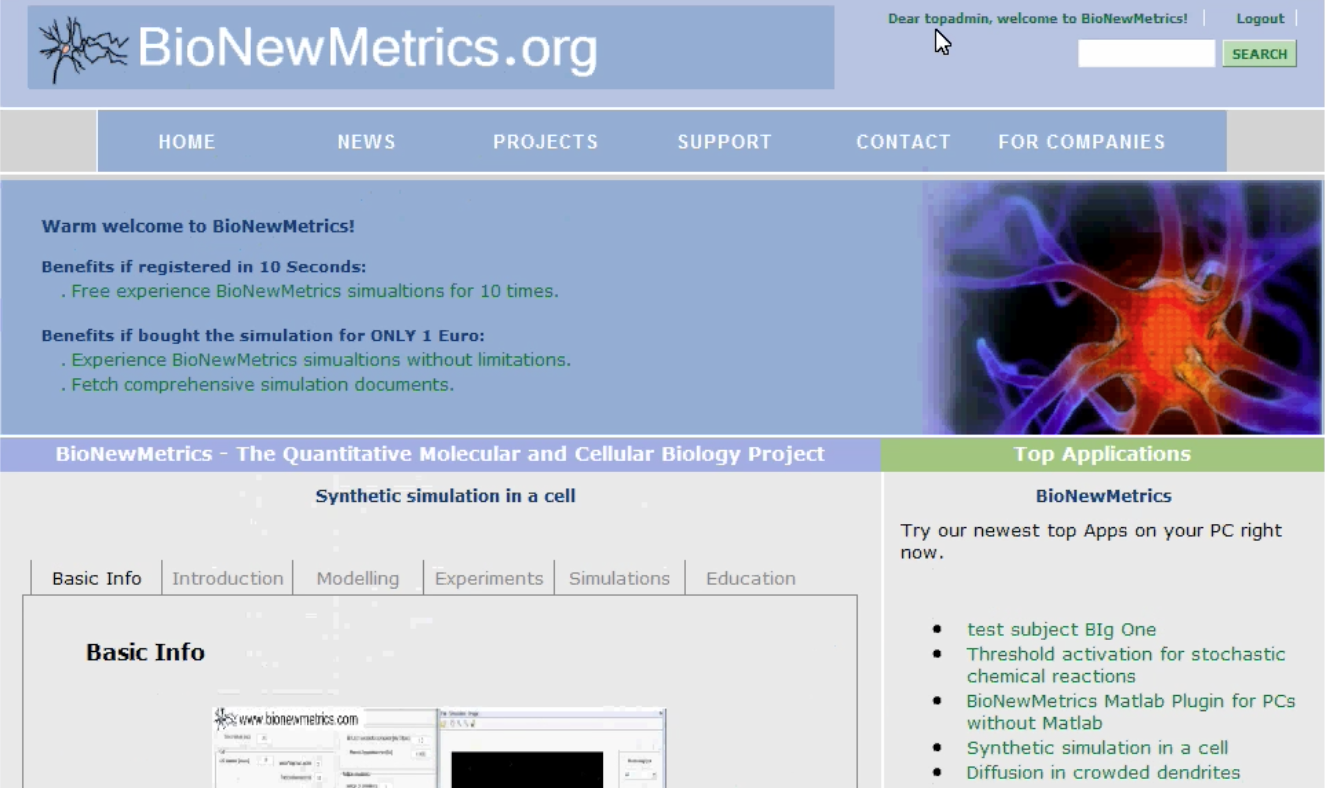Click the Logout link
The image size is (1325, 788).
[1259, 18]
